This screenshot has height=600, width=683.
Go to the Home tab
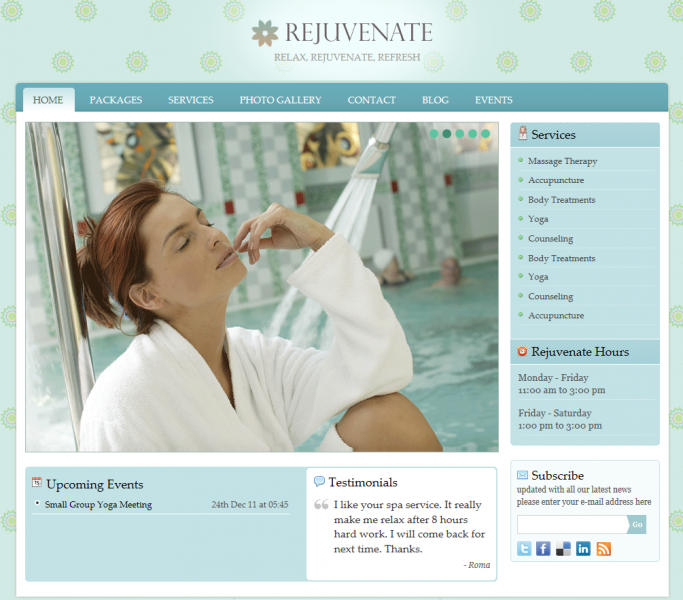pyautogui.click(x=48, y=100)
